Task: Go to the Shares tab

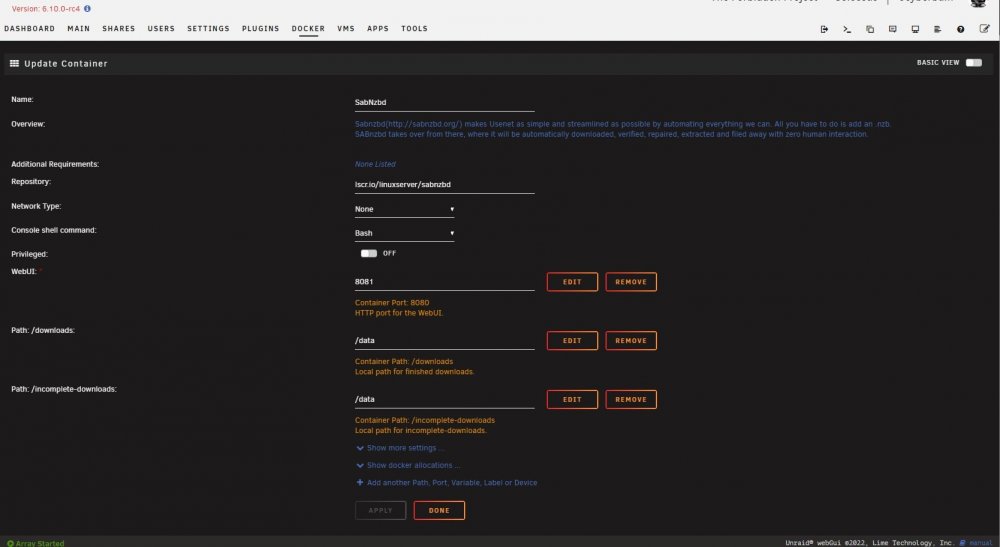Action: 119,29
